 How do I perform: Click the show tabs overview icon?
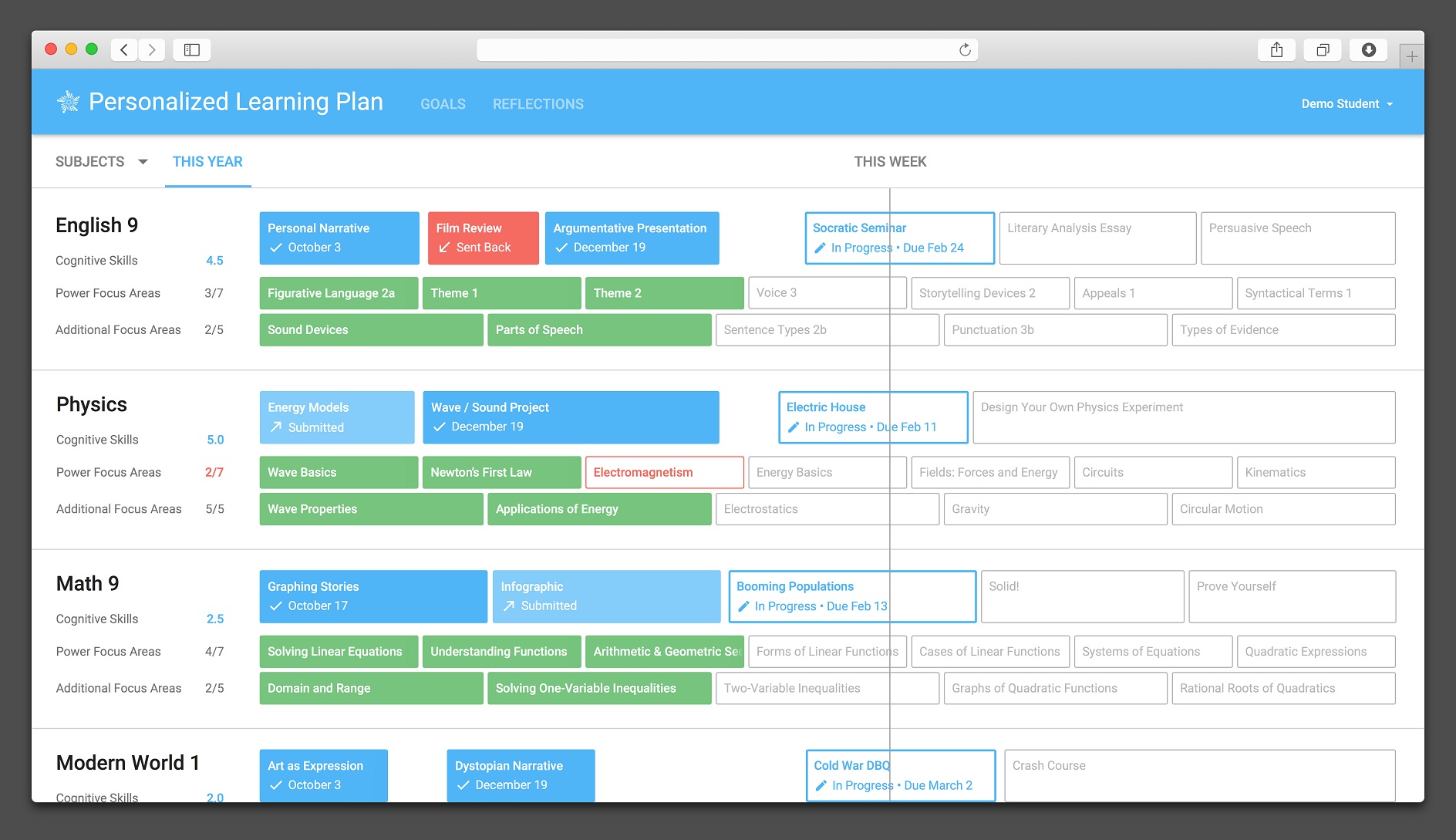1323,50
